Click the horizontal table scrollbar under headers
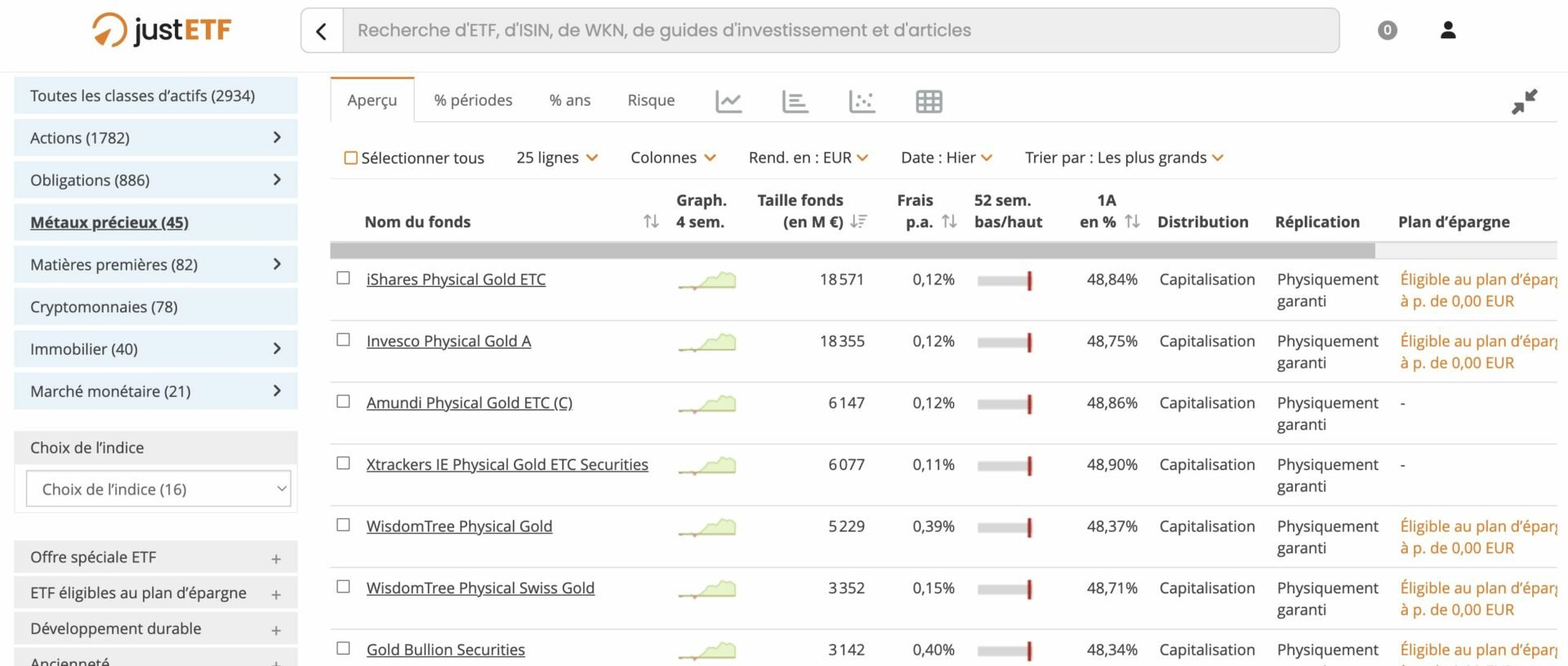 (853, 250)
